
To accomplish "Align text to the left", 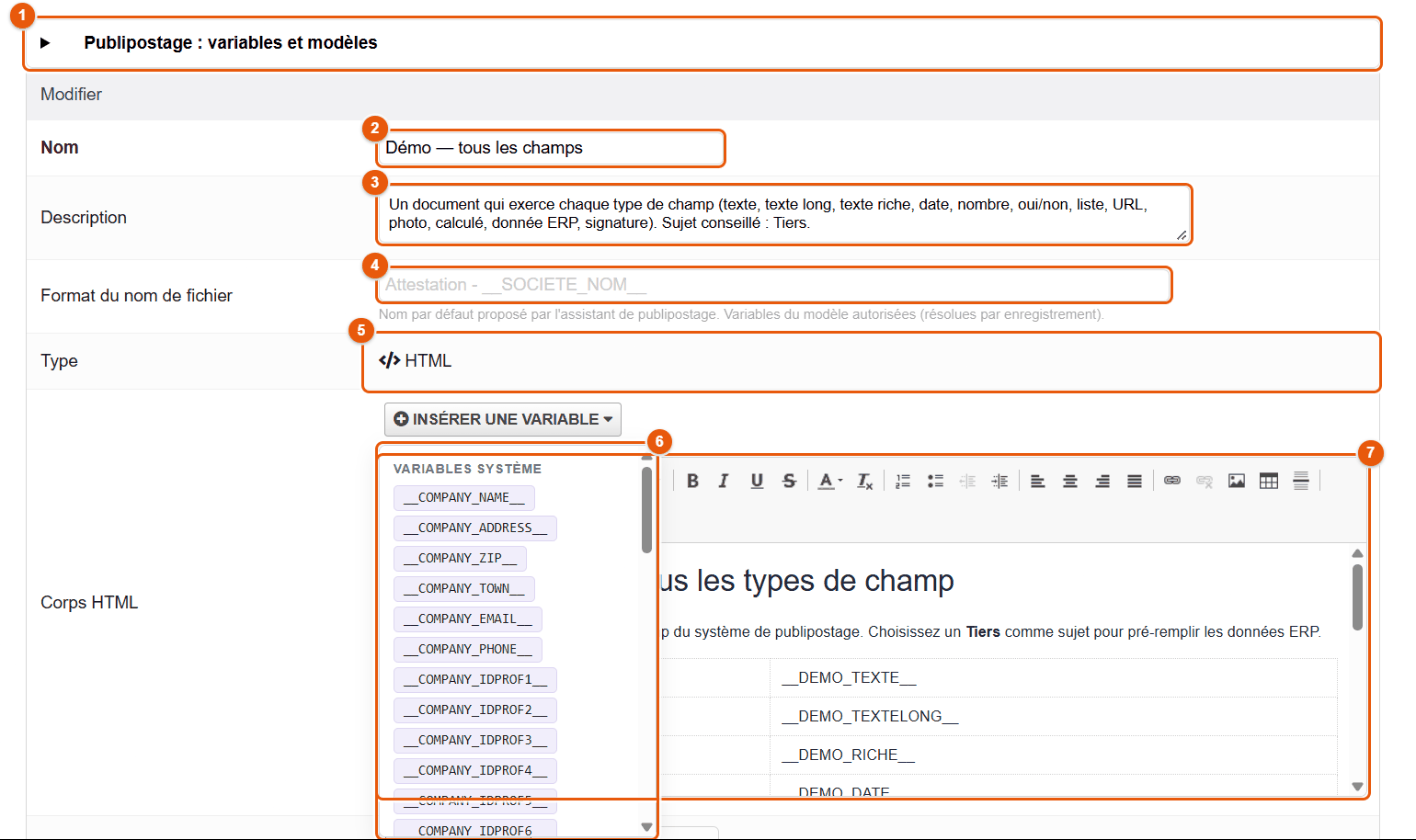I will pos(1038,481).
